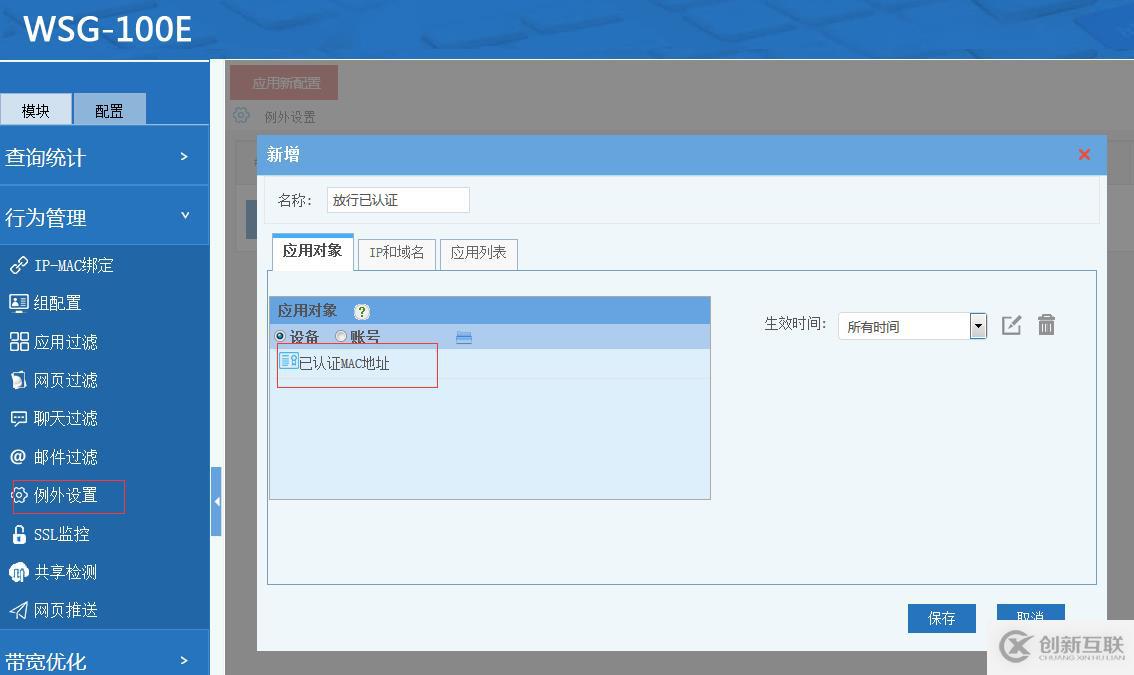Click the 共享检测 cloud icon
The height and width of the screenshot is (675, 1134).
pos(19,572)
